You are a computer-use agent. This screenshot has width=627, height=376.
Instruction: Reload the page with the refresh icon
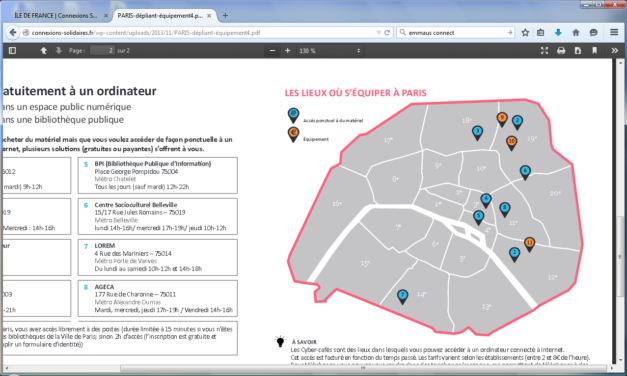(x=387, y=33)
